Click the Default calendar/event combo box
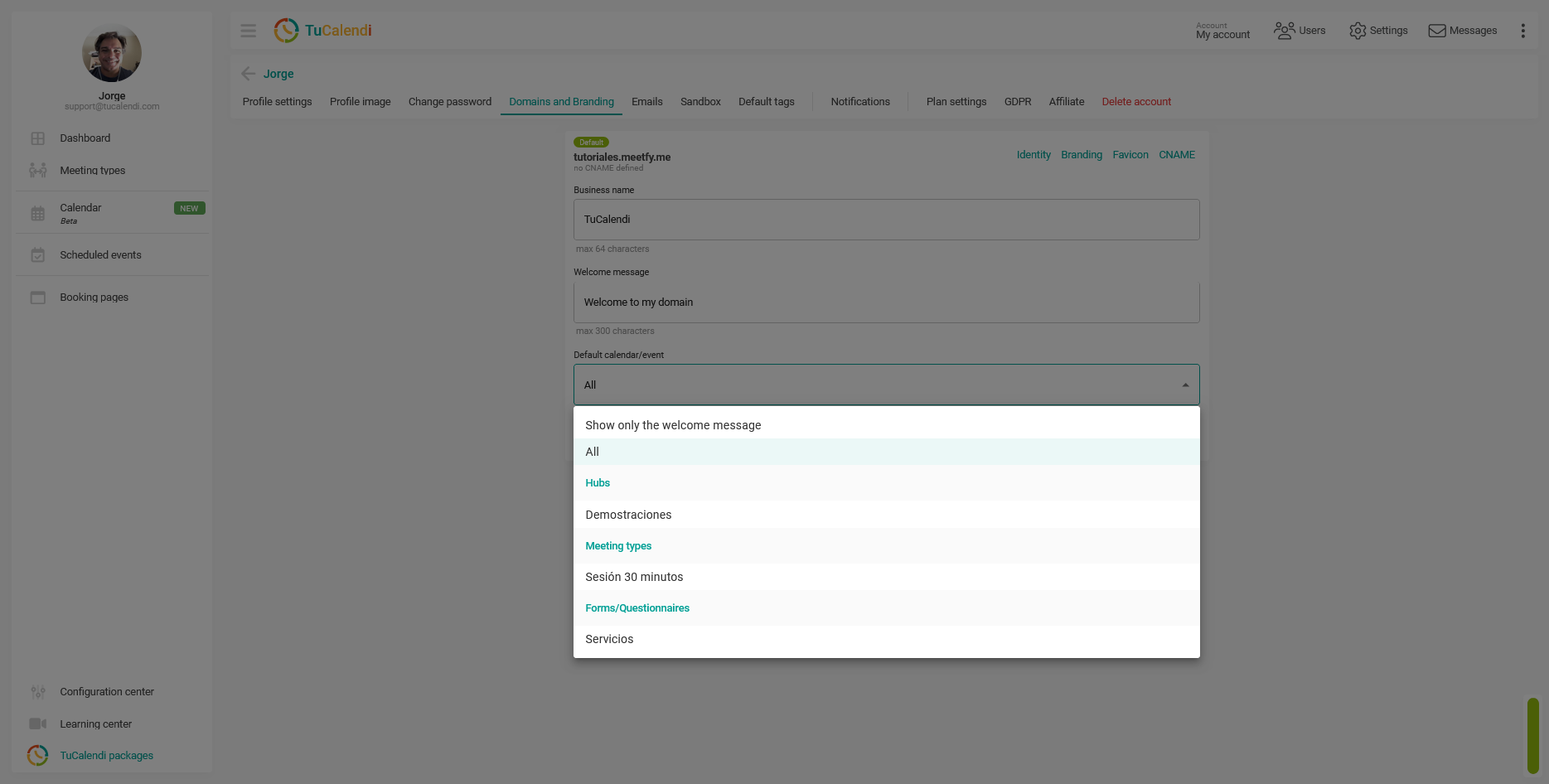Screen dimensions: 1549x784 [x=887, y=385]
